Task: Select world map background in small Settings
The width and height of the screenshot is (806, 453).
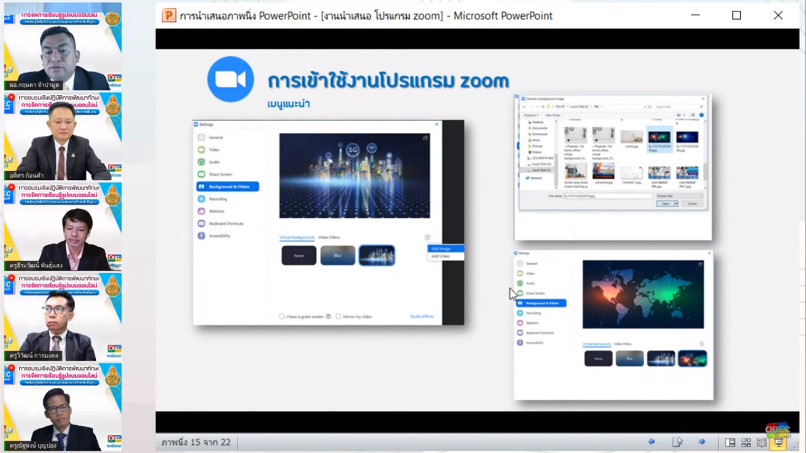Action: (692, 358)
